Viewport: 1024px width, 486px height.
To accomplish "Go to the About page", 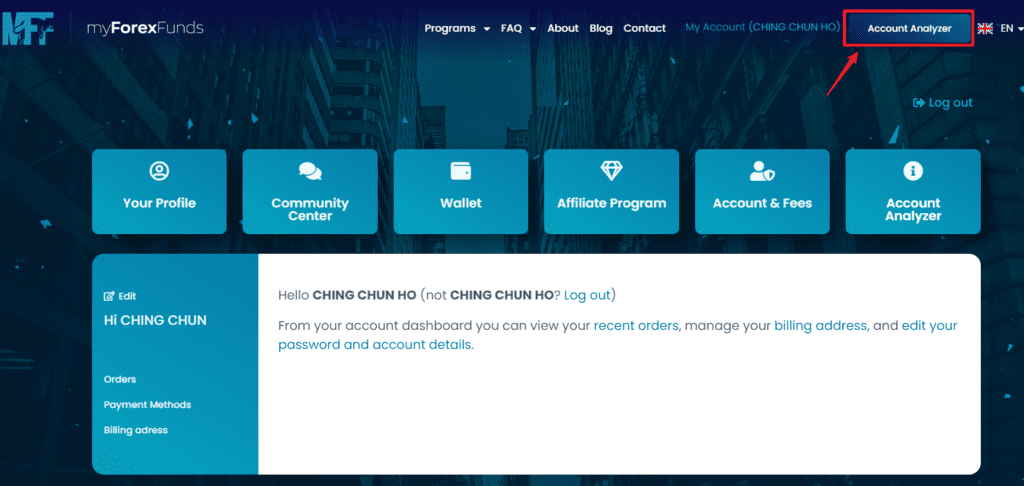I will click(563, 29).
